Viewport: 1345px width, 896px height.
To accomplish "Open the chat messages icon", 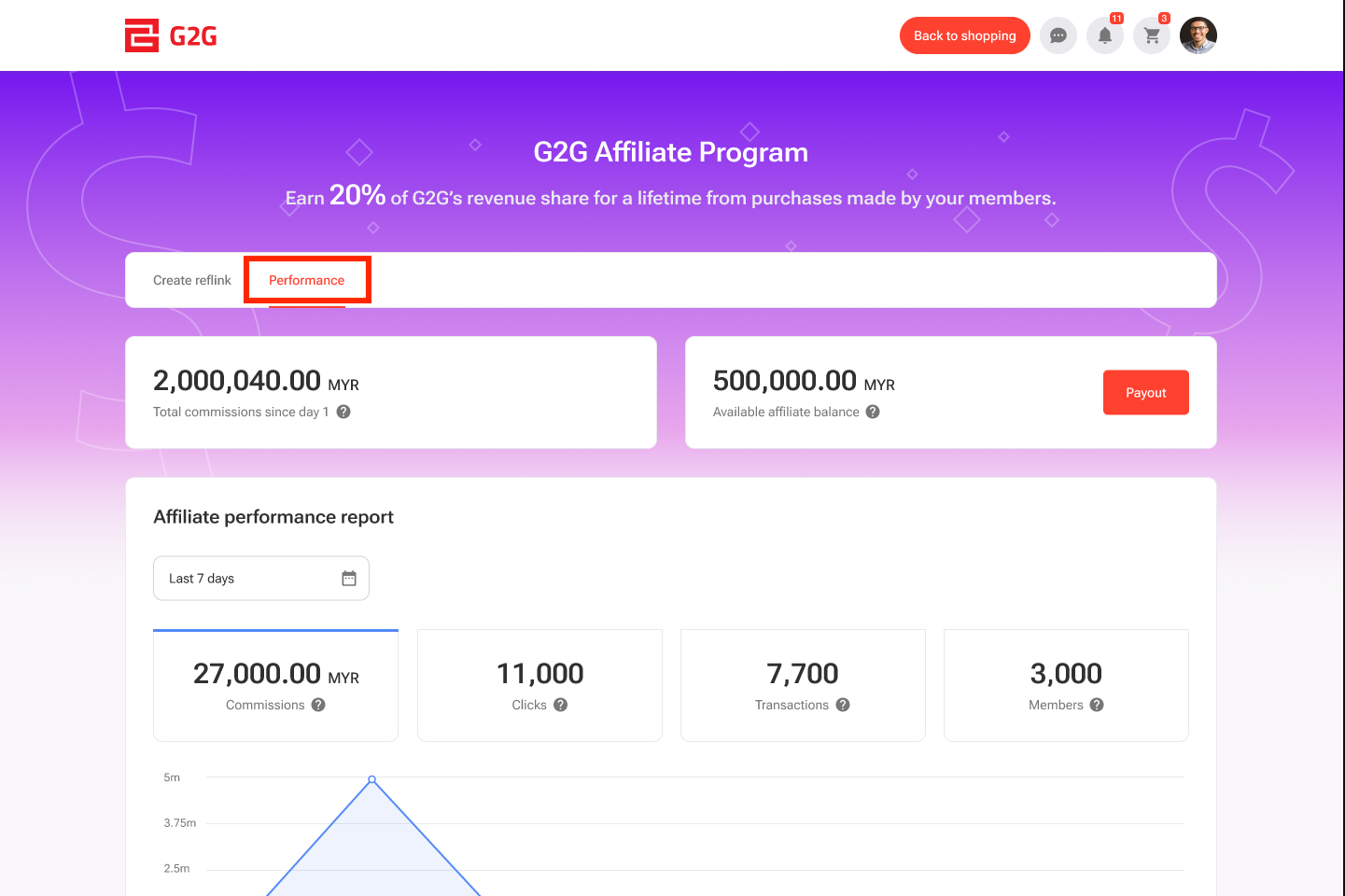I will point(1058,35).
